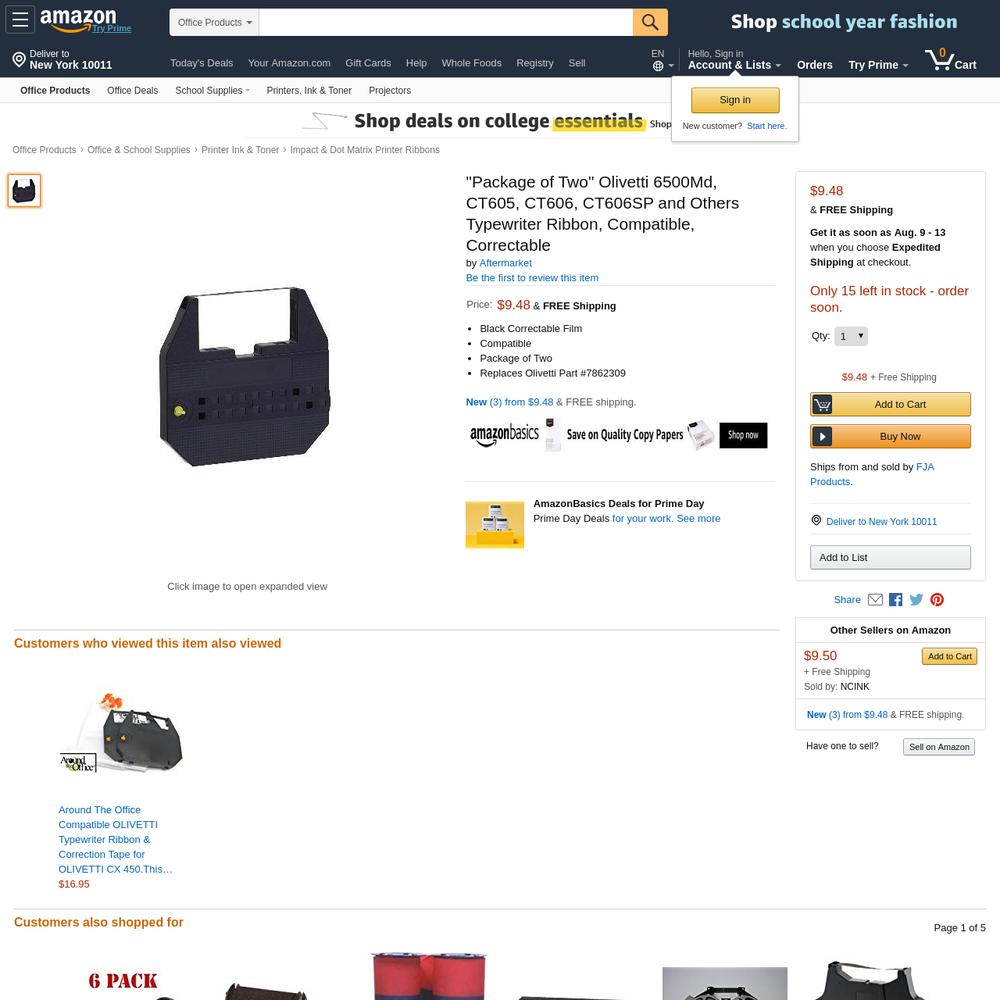Click the orange search magnifier button

point(650,22)
